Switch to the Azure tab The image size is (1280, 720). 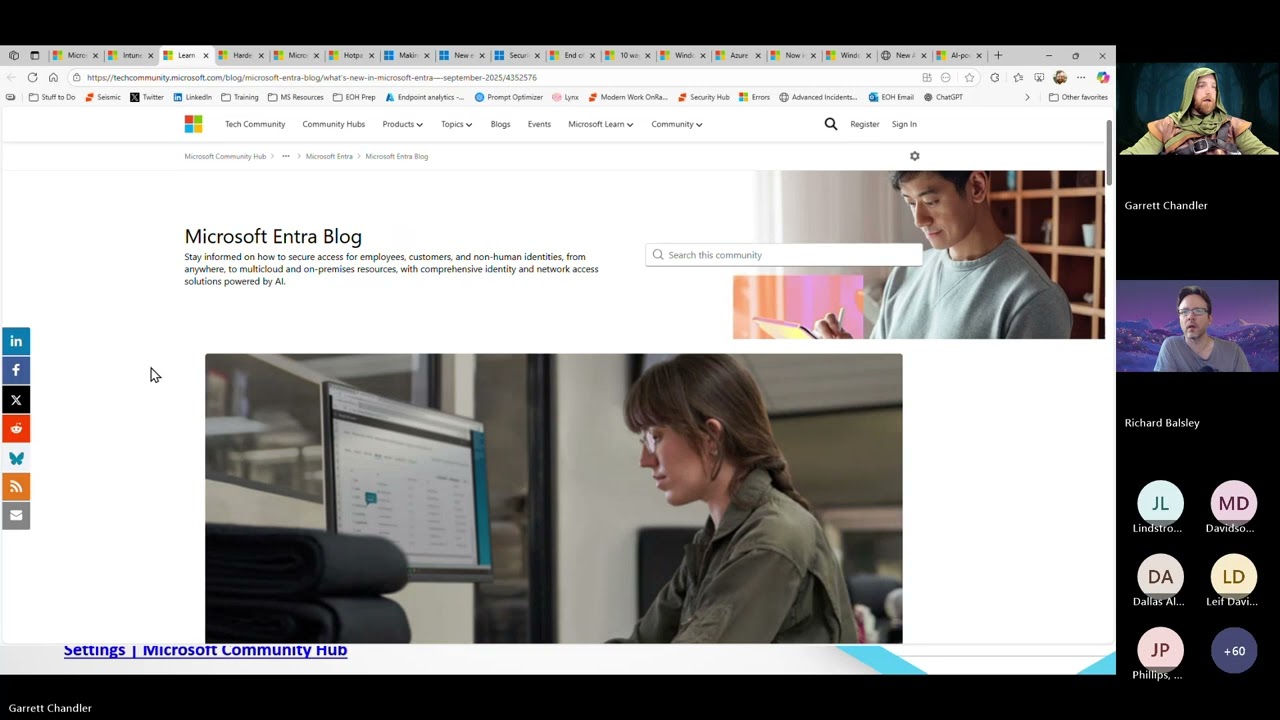pos(737,55)
